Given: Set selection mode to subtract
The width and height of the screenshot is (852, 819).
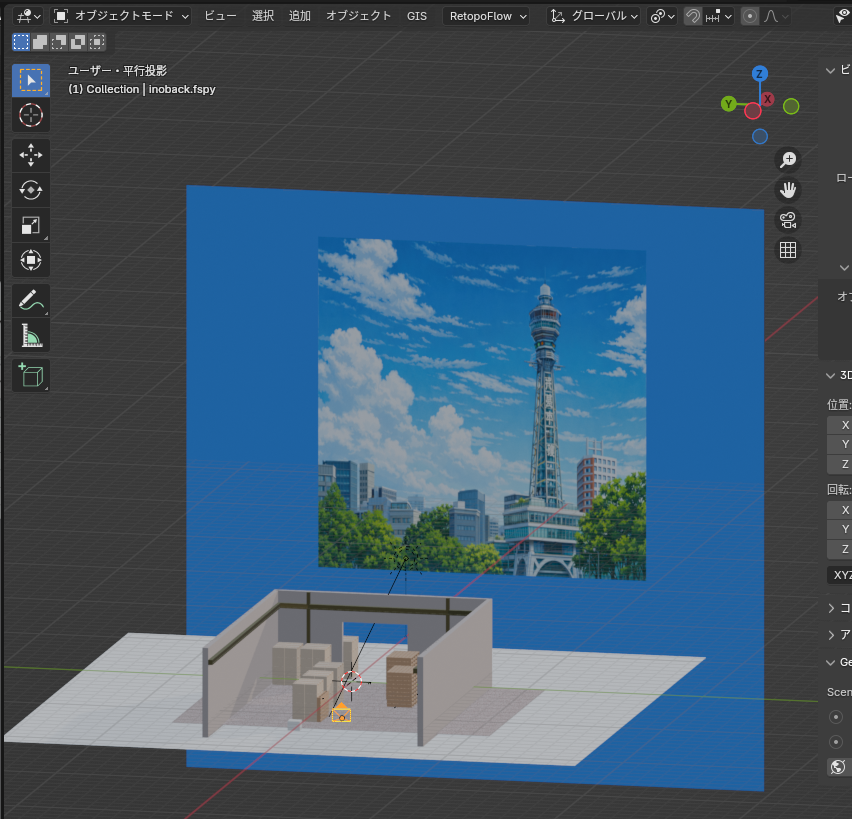Looking at the screenshot, I should tap(59, 42).
